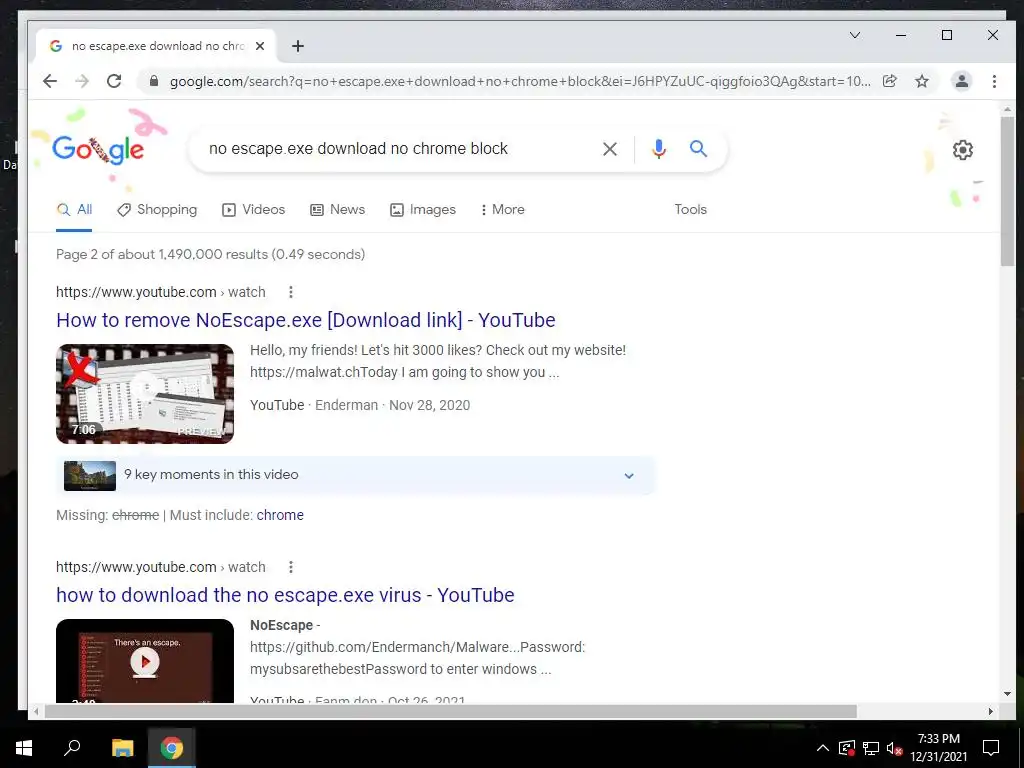
Task: Click the horizontal scrollbar thumb
Action: click(450, 711)
